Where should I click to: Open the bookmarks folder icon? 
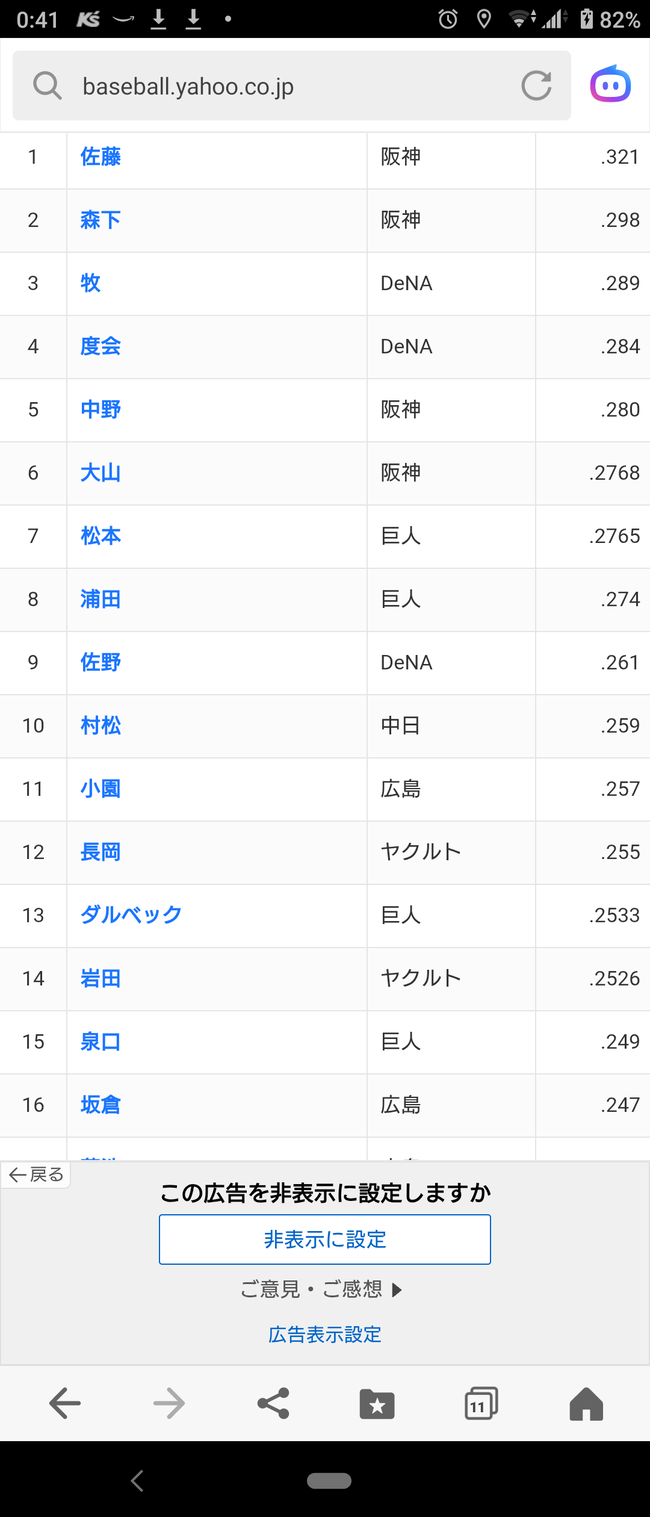point(377,1404)
